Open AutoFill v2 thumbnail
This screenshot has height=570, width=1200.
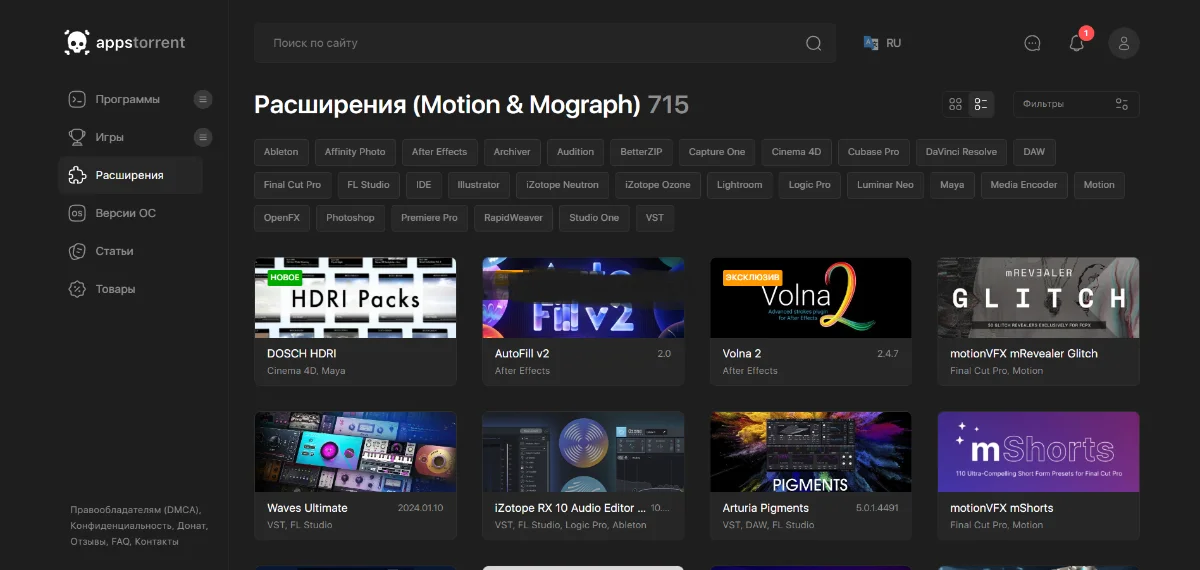point(583,298)
